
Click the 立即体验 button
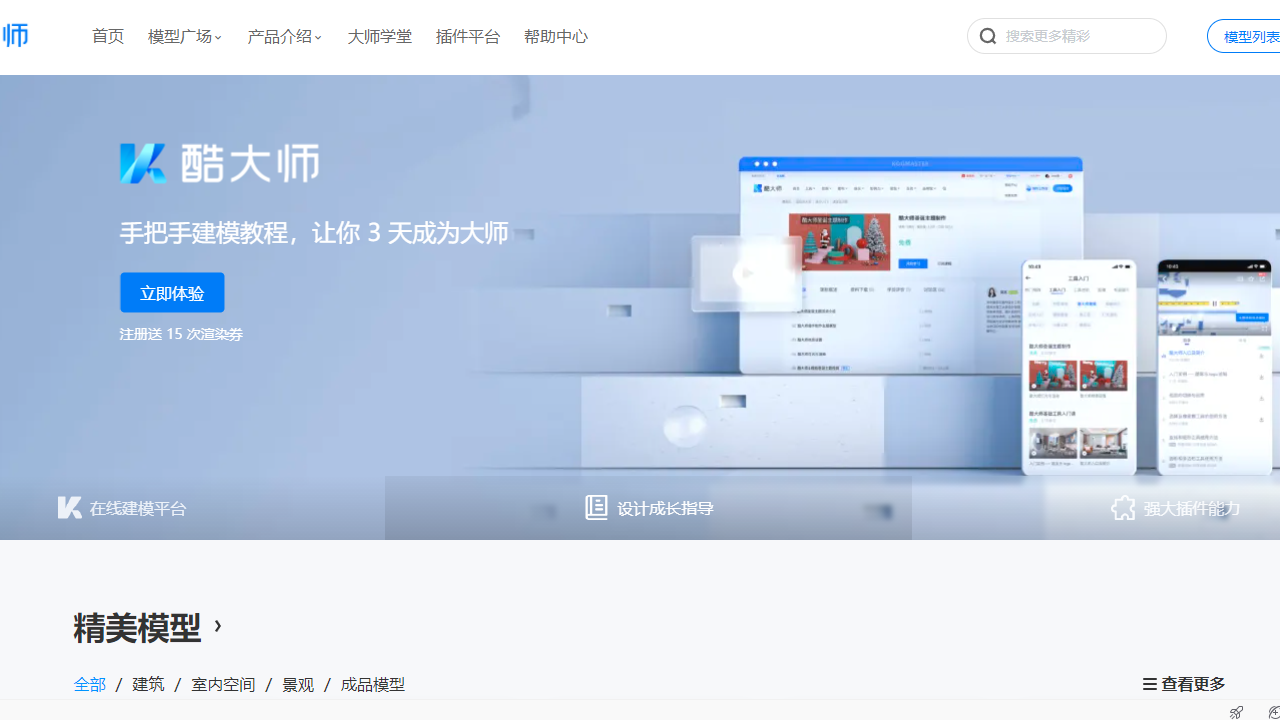tap(171, 292)
